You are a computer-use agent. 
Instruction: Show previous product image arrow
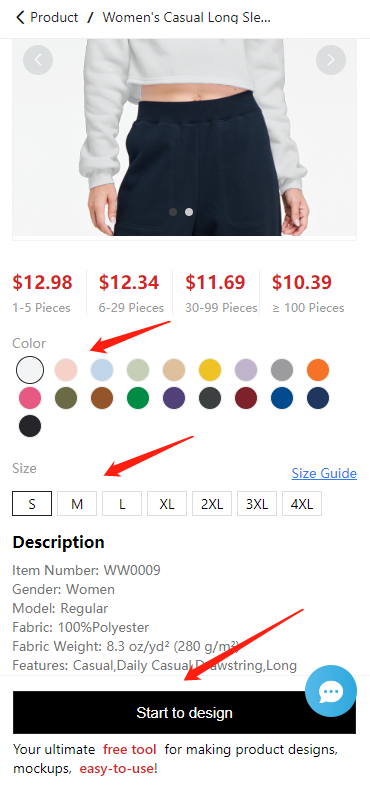click(x=38, y=60)
